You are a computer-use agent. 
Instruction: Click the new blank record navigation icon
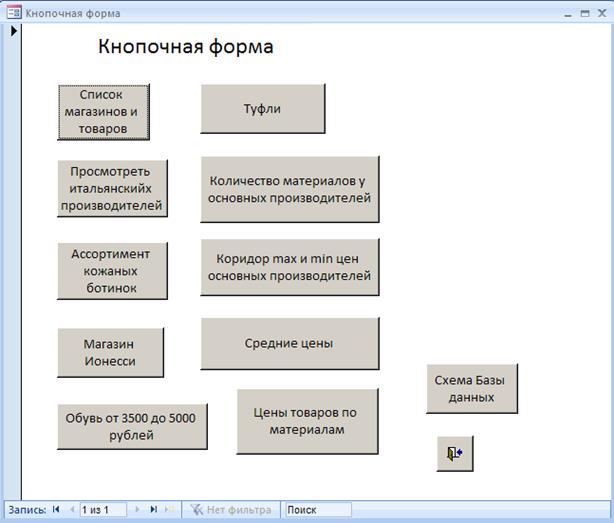click(x=169, y=510)
